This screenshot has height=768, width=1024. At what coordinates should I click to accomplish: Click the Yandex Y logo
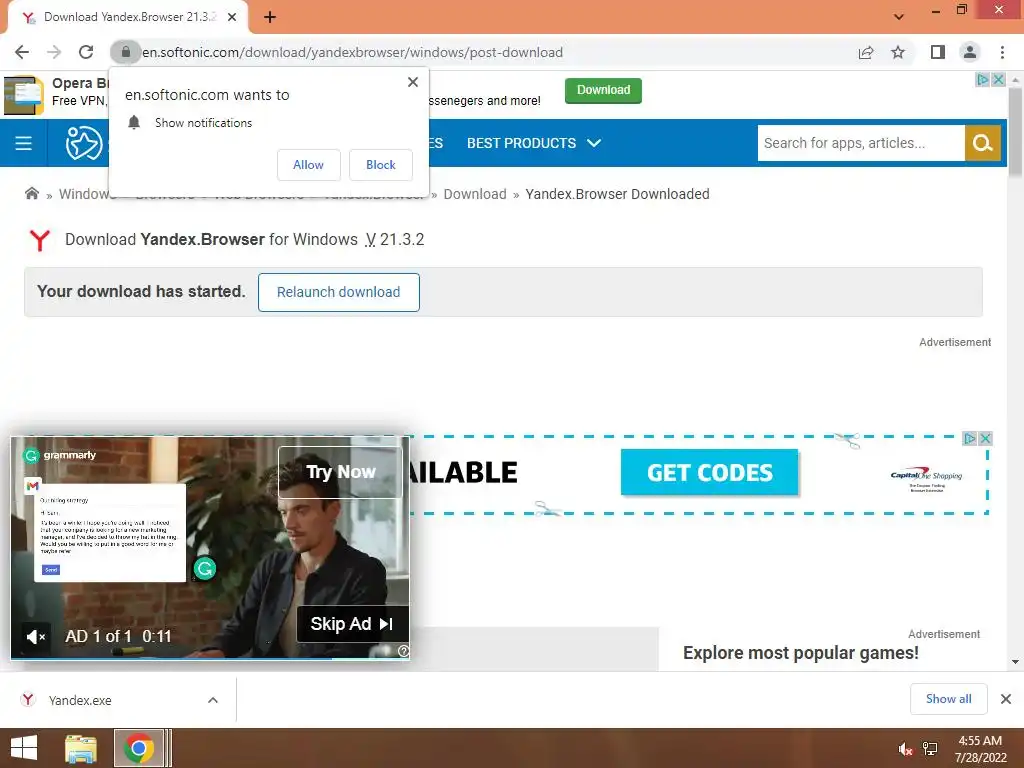39,240
